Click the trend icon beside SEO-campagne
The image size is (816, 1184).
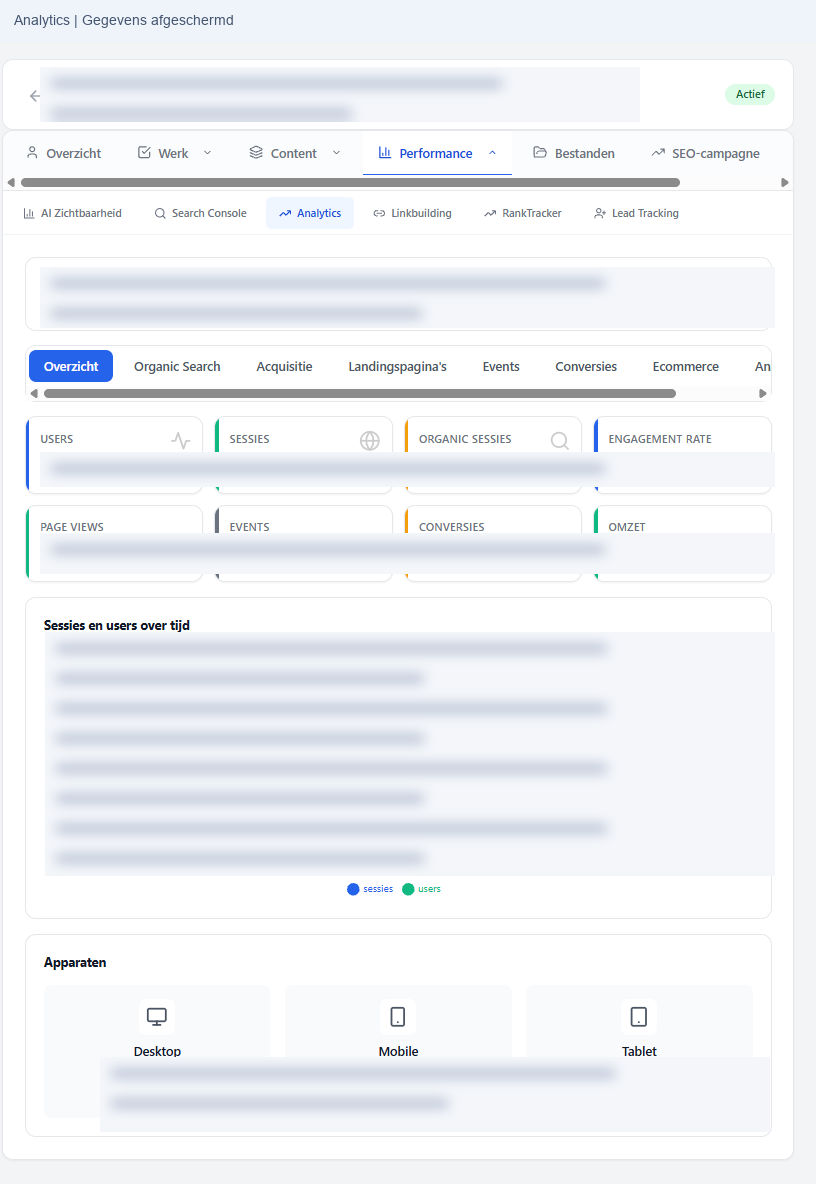point(658,153)
